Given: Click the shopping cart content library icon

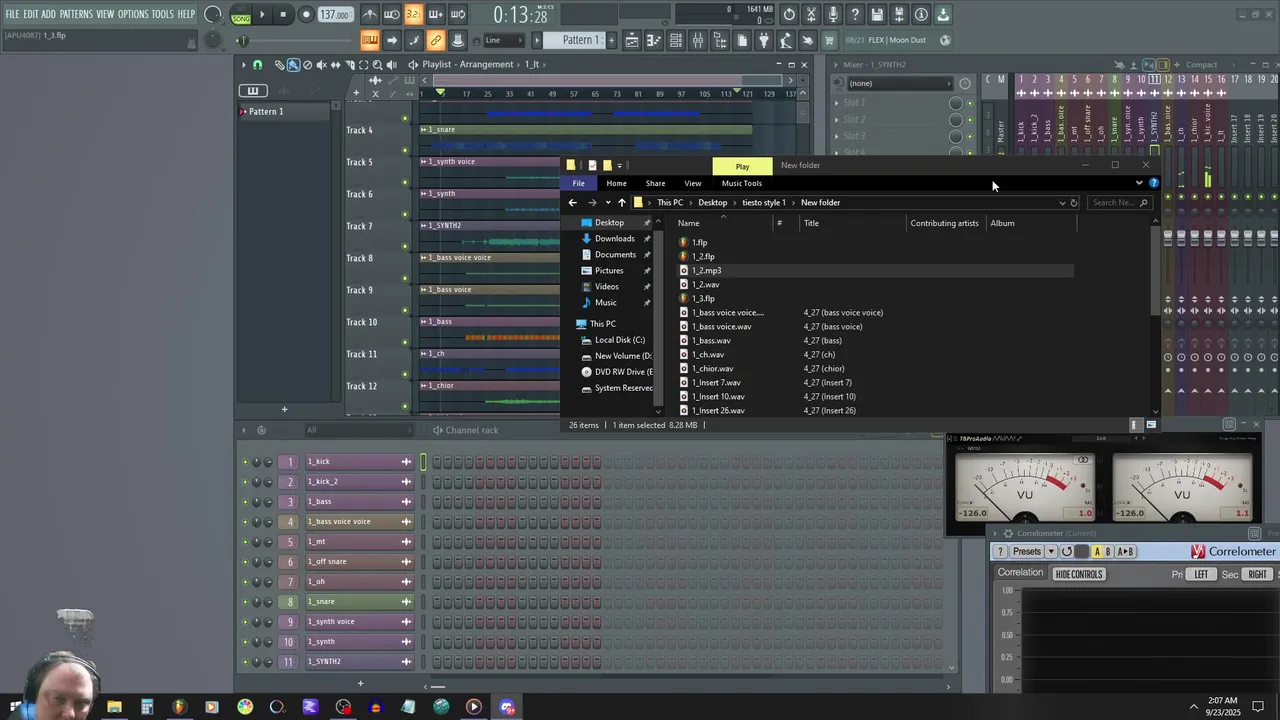Looking at the screenshot, I should 829,40.
